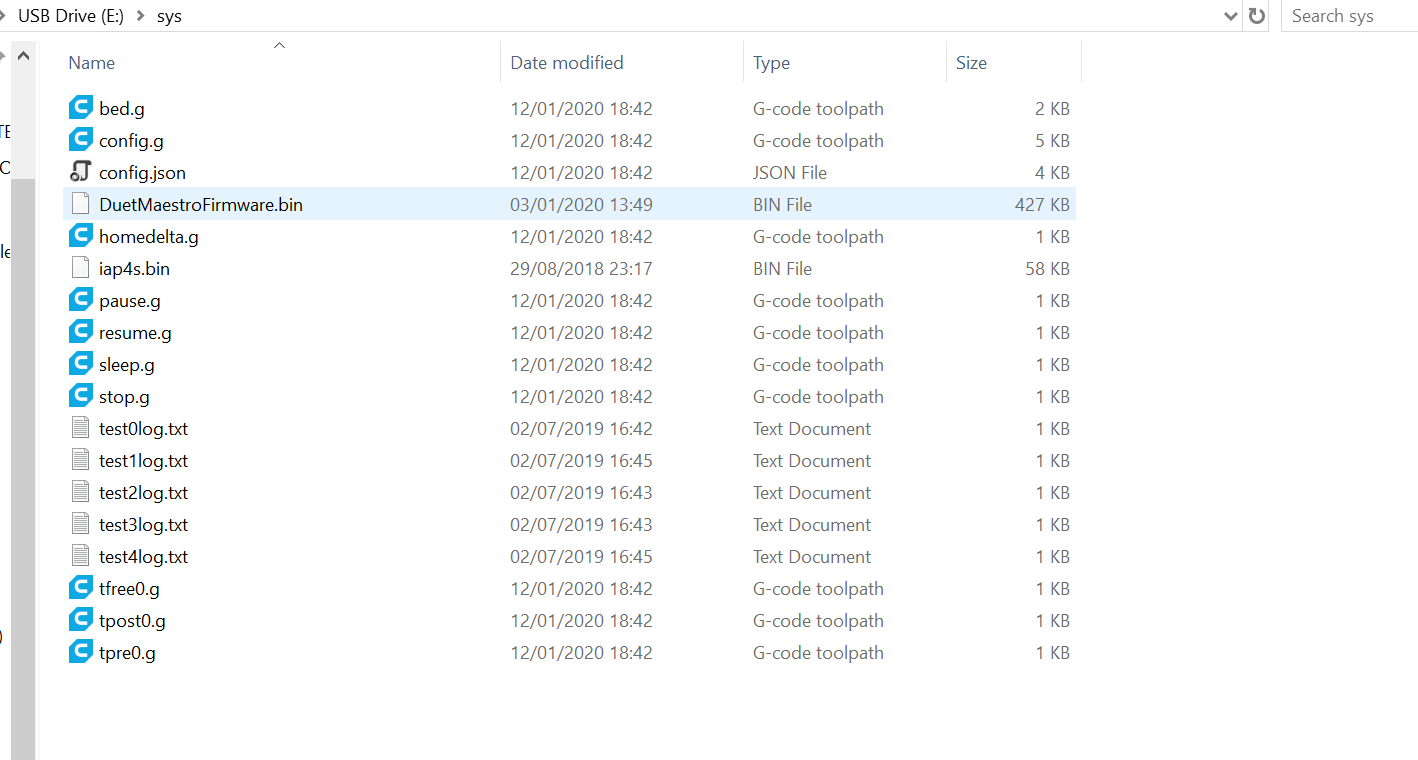Sort by Date modified column header
Viewport: 1418px width, 760px height.
point(567,63)
